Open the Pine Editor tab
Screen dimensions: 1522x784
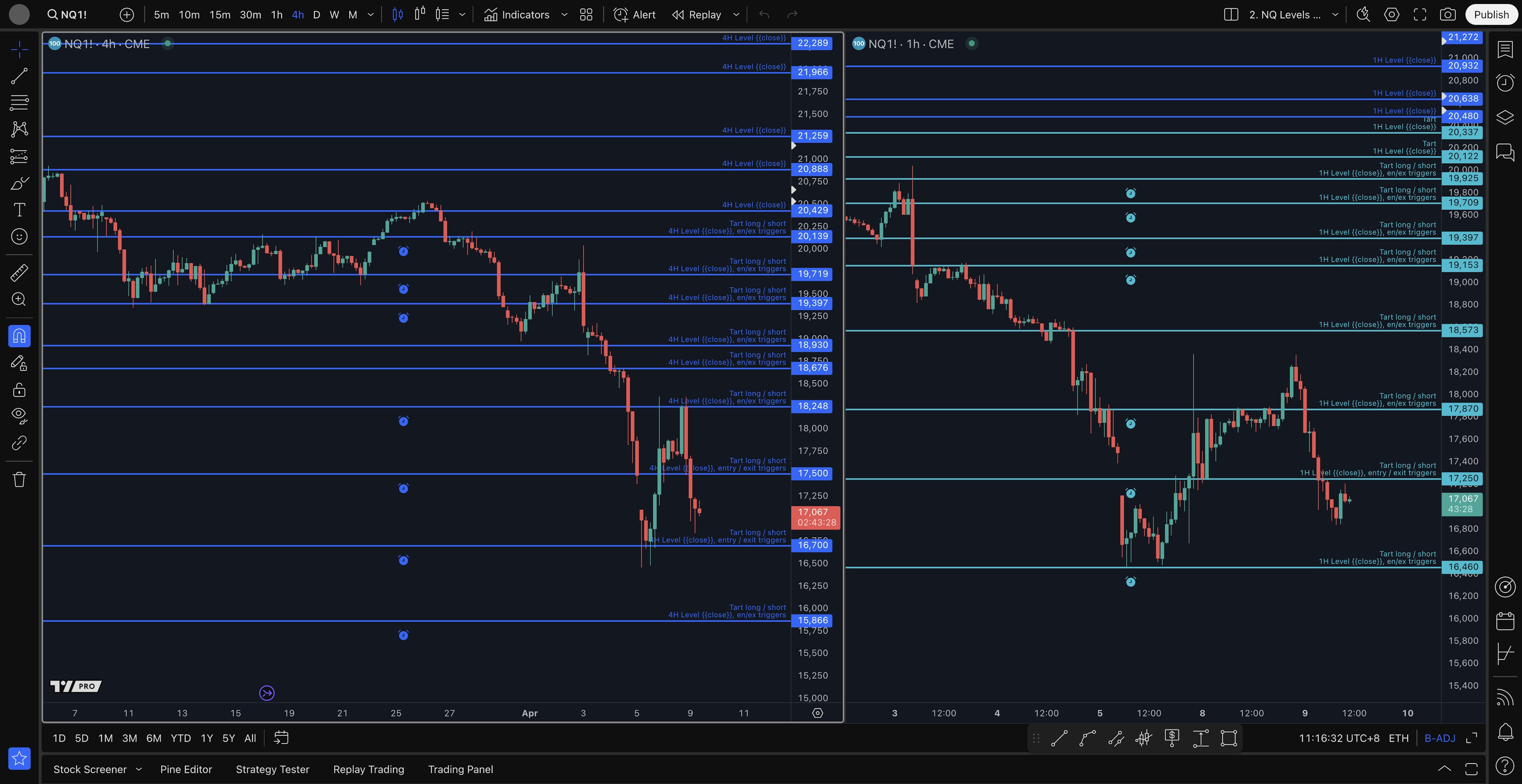point(185,769)
